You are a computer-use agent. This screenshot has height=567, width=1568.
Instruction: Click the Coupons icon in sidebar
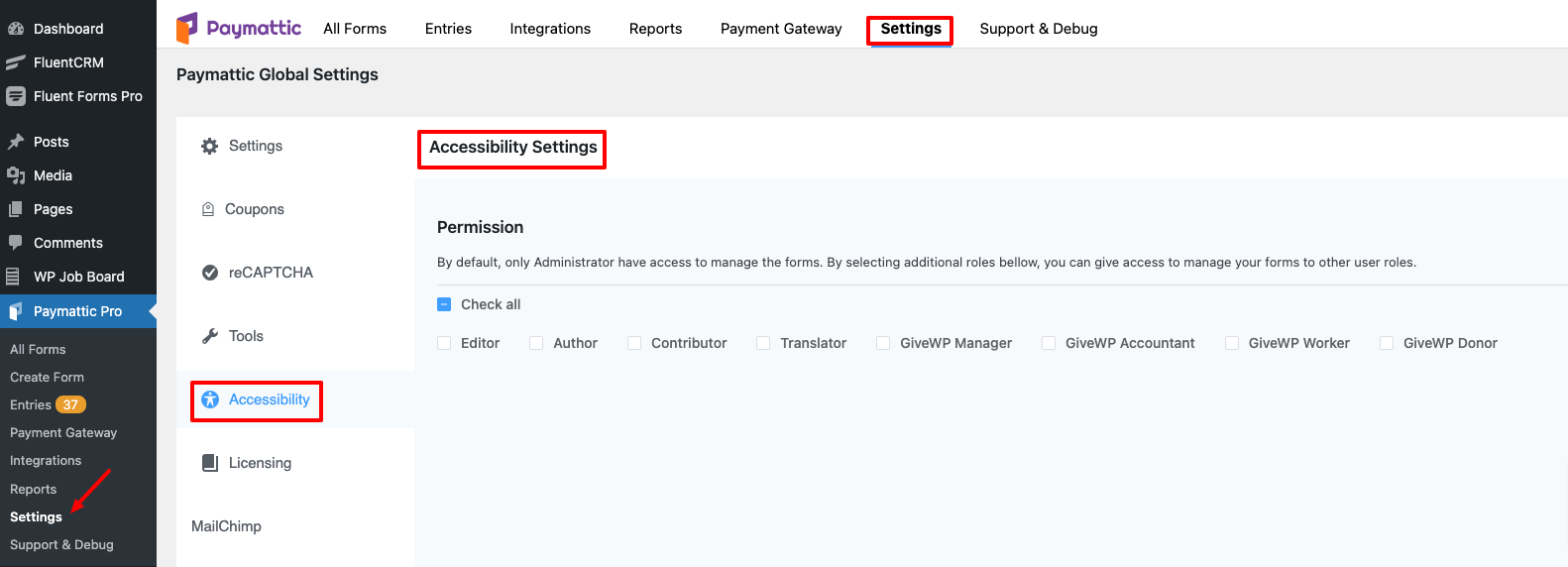coord(208,209)
